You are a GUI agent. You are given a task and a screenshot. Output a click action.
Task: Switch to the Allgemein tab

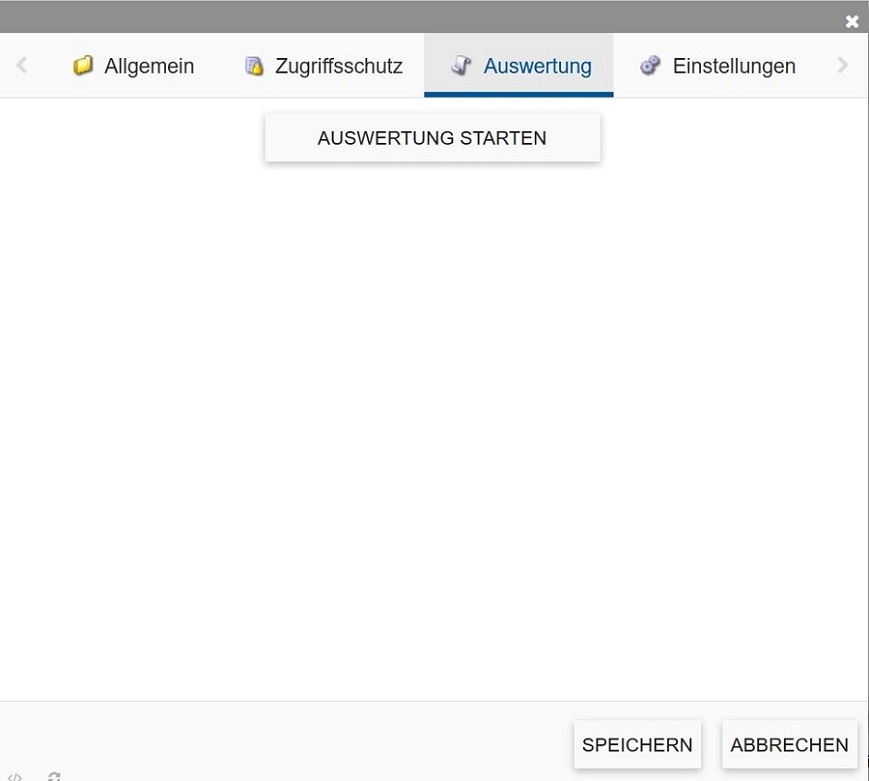pyautogui.click(x=148, y=66)
